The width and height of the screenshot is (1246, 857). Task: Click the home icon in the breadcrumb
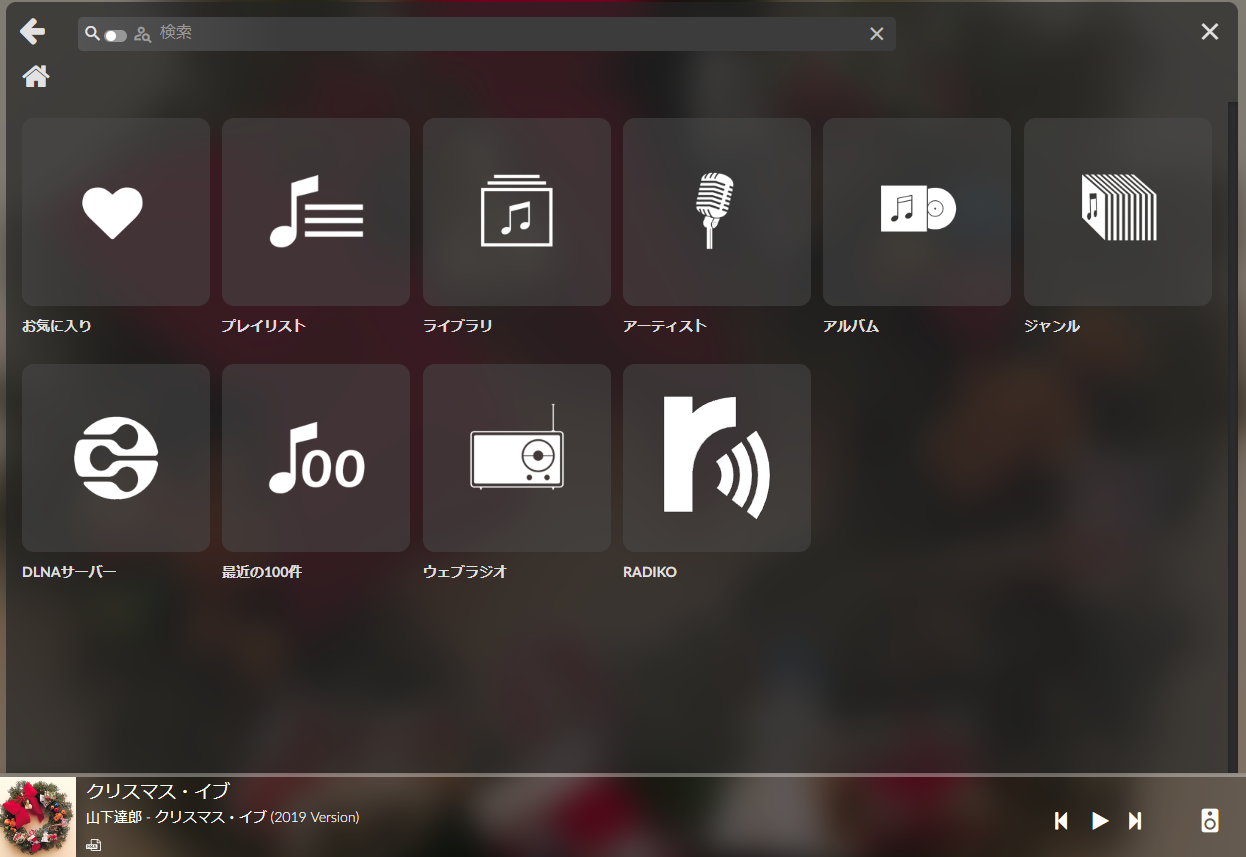pos(36,76)
